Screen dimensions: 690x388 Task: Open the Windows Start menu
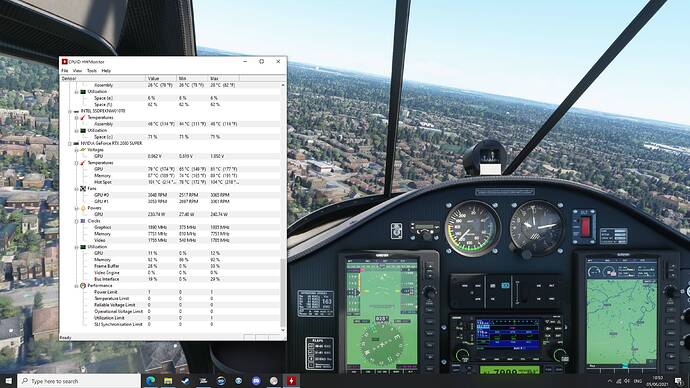point(8,381)
